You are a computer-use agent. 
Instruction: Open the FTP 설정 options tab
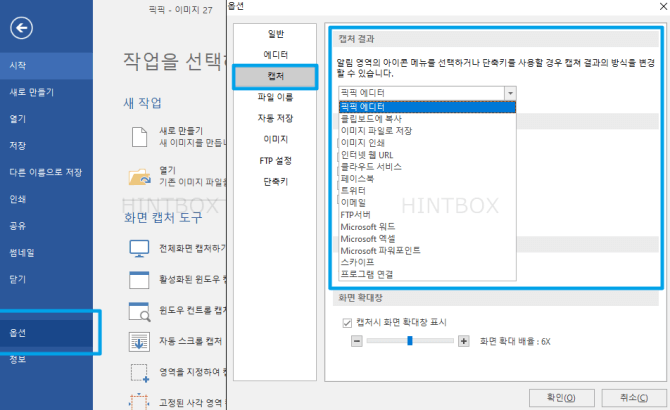tap(275, 161)
